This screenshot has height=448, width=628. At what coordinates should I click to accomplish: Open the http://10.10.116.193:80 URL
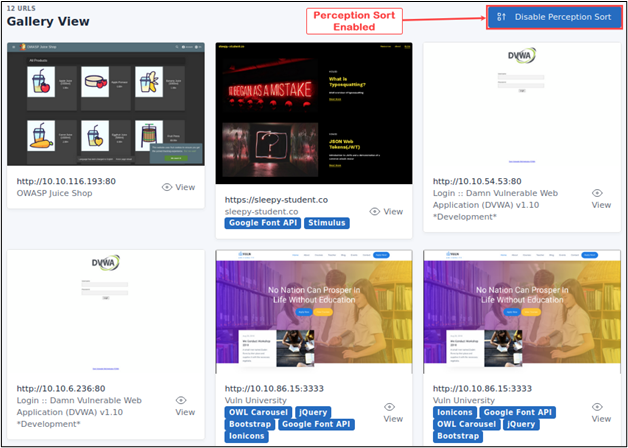tap(67, 181)
